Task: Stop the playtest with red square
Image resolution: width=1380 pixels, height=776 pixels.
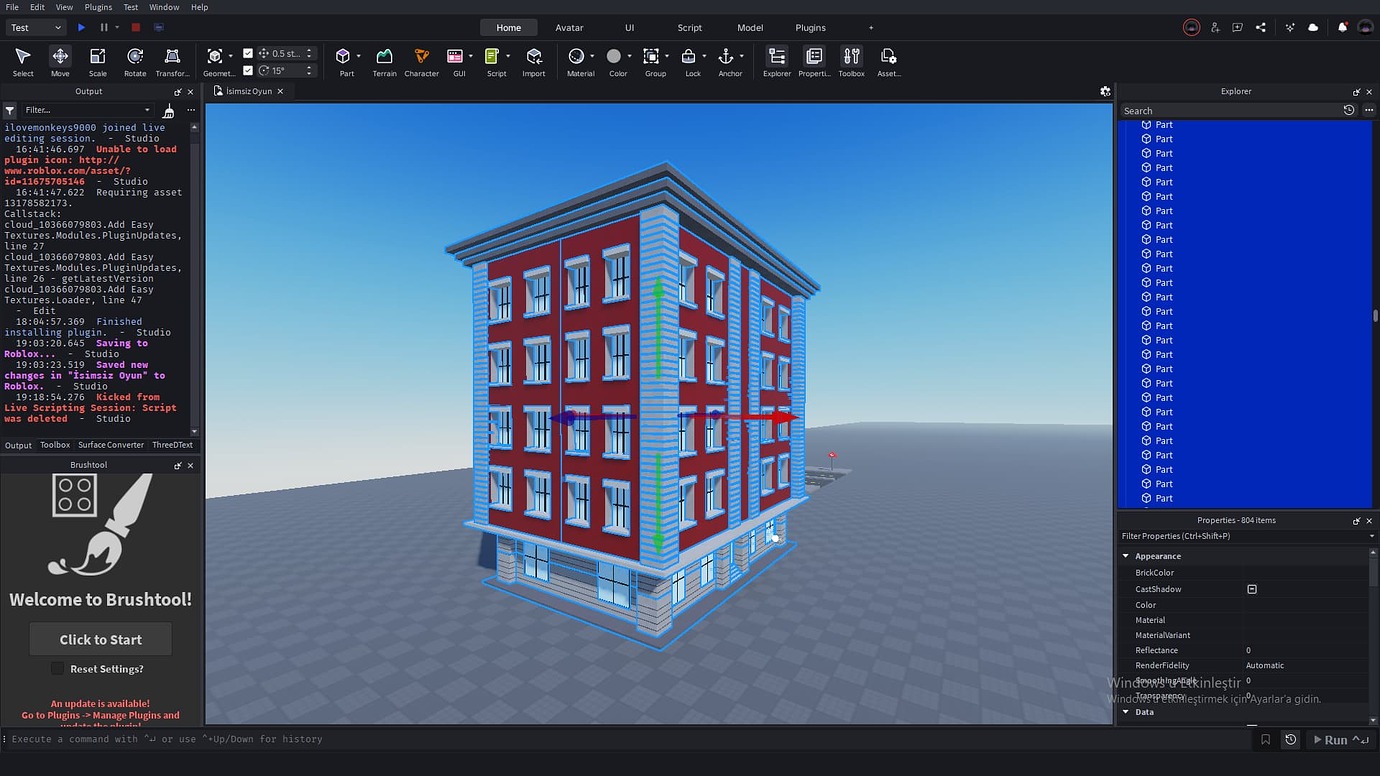Action: coord(136,28)
